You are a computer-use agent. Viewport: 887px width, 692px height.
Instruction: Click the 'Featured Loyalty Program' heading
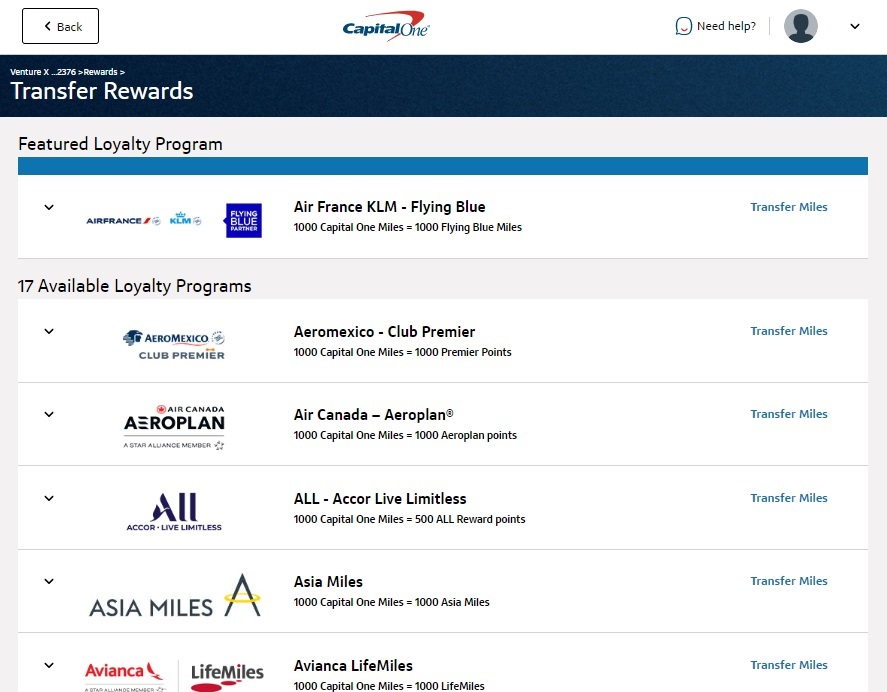click(x=120, y=144)
